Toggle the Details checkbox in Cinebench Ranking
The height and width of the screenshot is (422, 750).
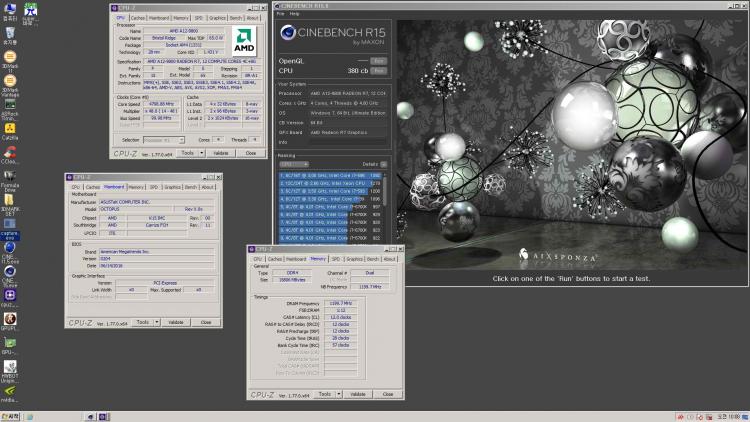pyautogui.click(x=383, y=164)
